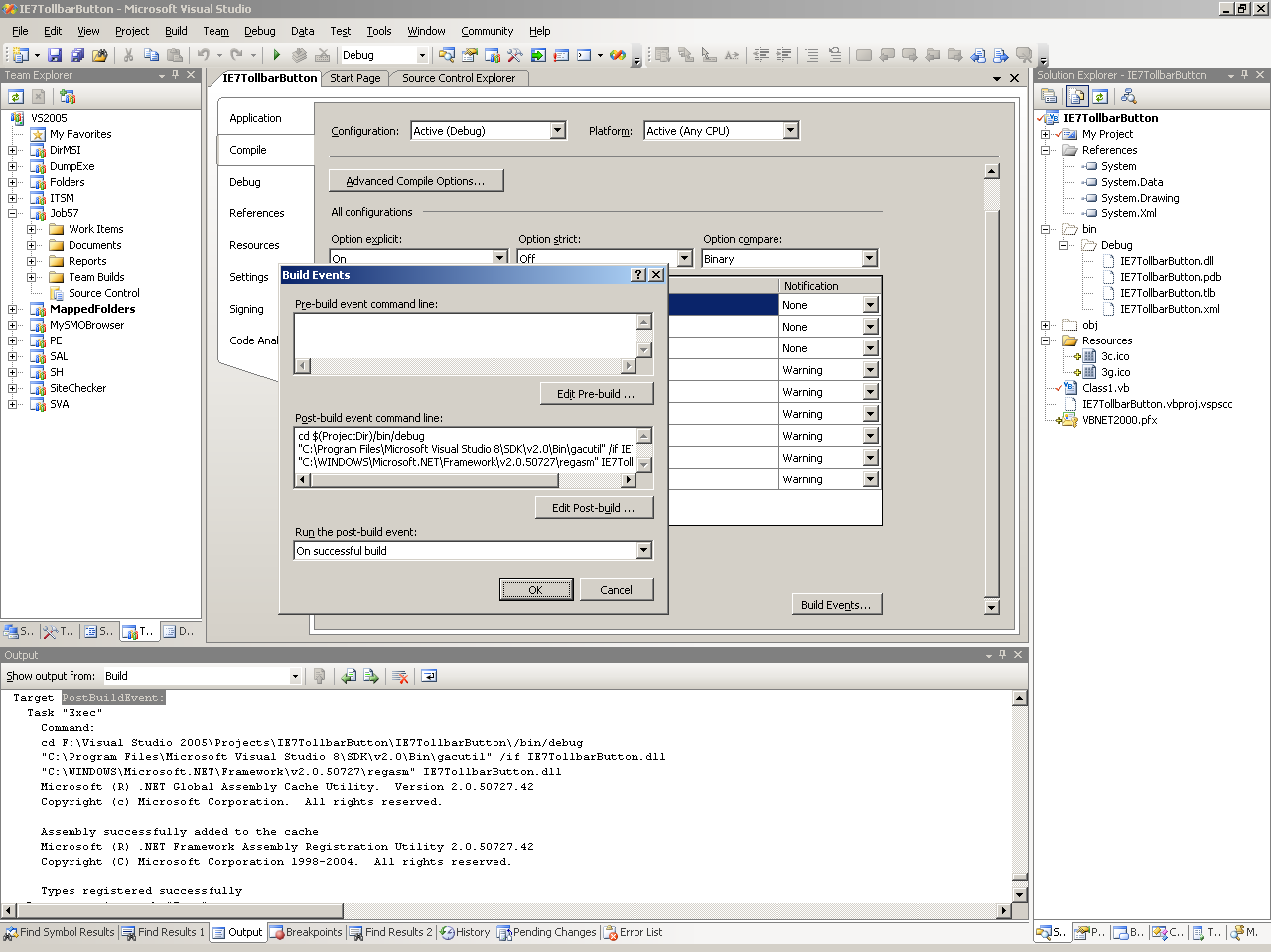
Task: Open the Option compare dropdown
Action: point(870,259)
